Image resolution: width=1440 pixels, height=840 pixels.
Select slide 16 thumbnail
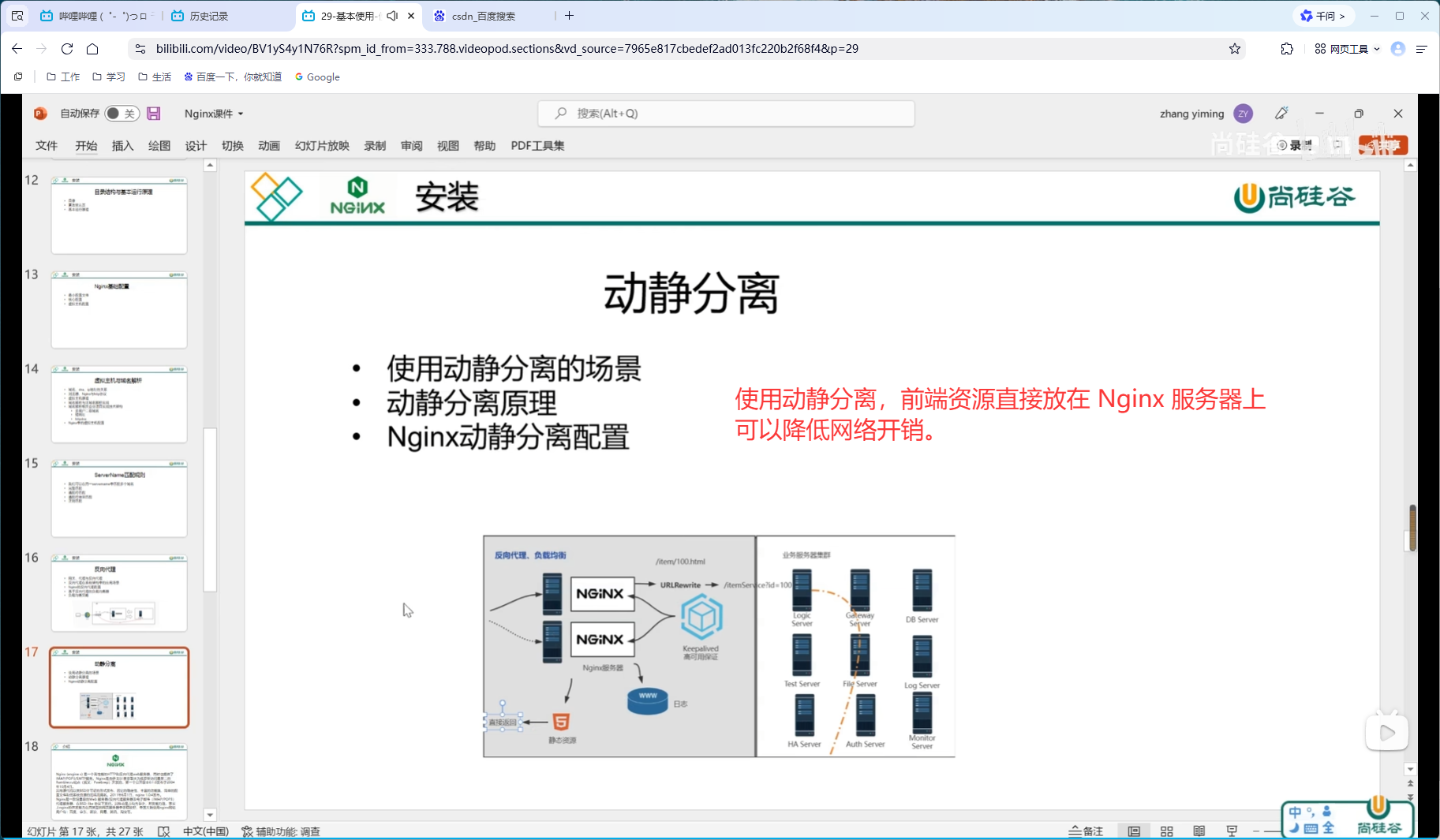pos(119,593)
